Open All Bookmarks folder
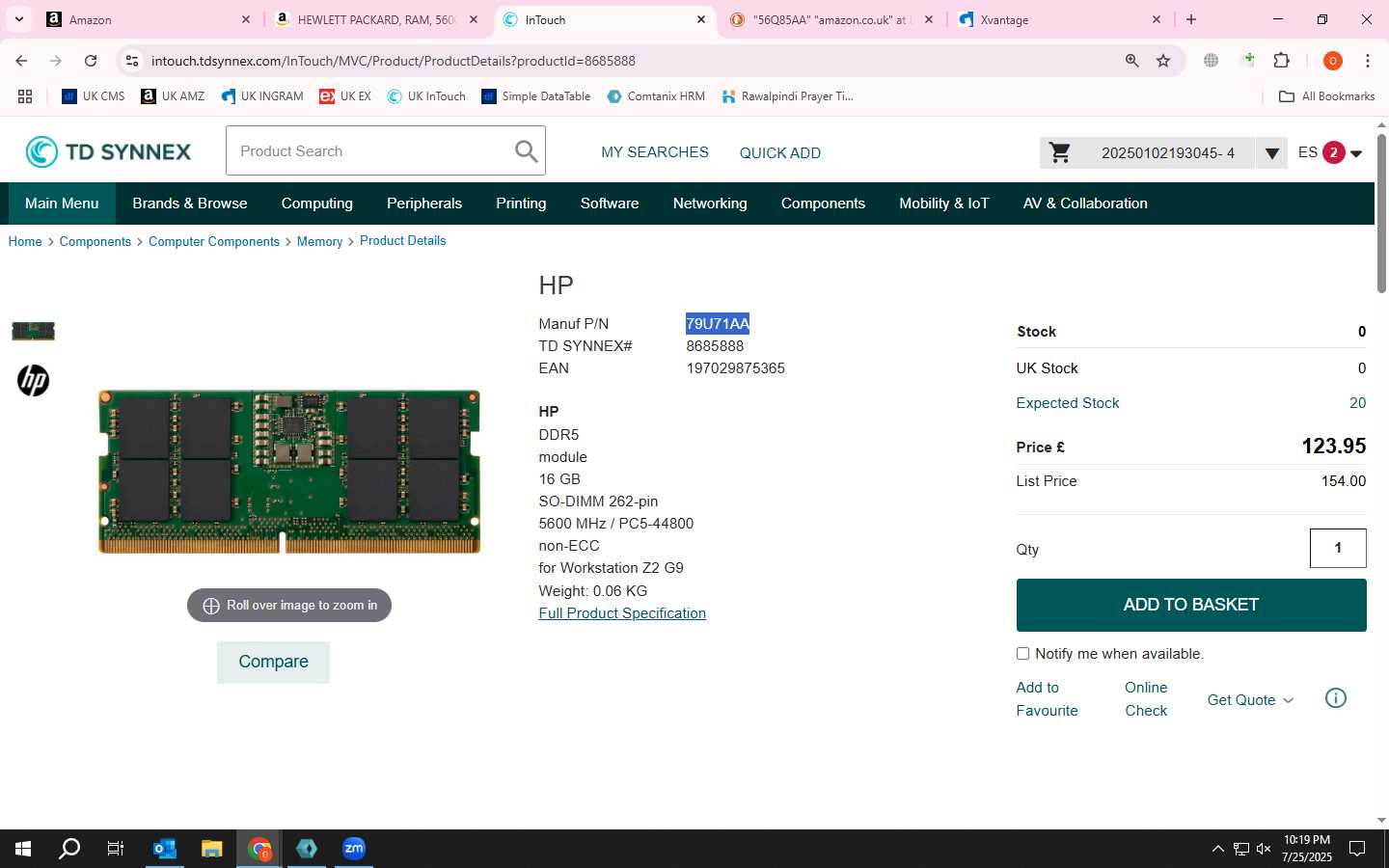The height and width of the screenshot is (868, 1389). [1326, 96]
